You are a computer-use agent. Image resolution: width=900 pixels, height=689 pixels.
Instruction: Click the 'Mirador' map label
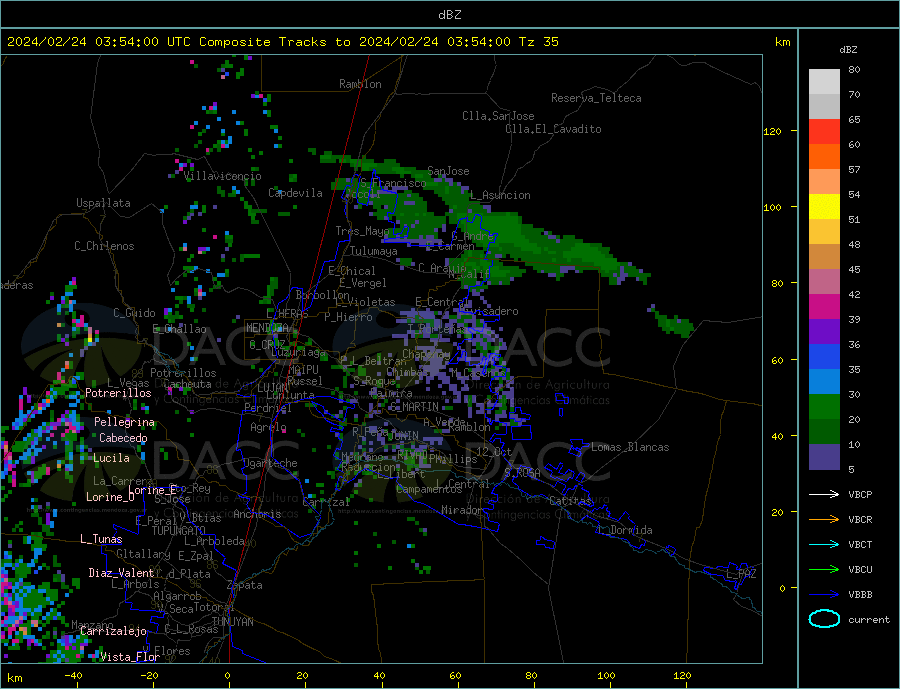[463, 510]
